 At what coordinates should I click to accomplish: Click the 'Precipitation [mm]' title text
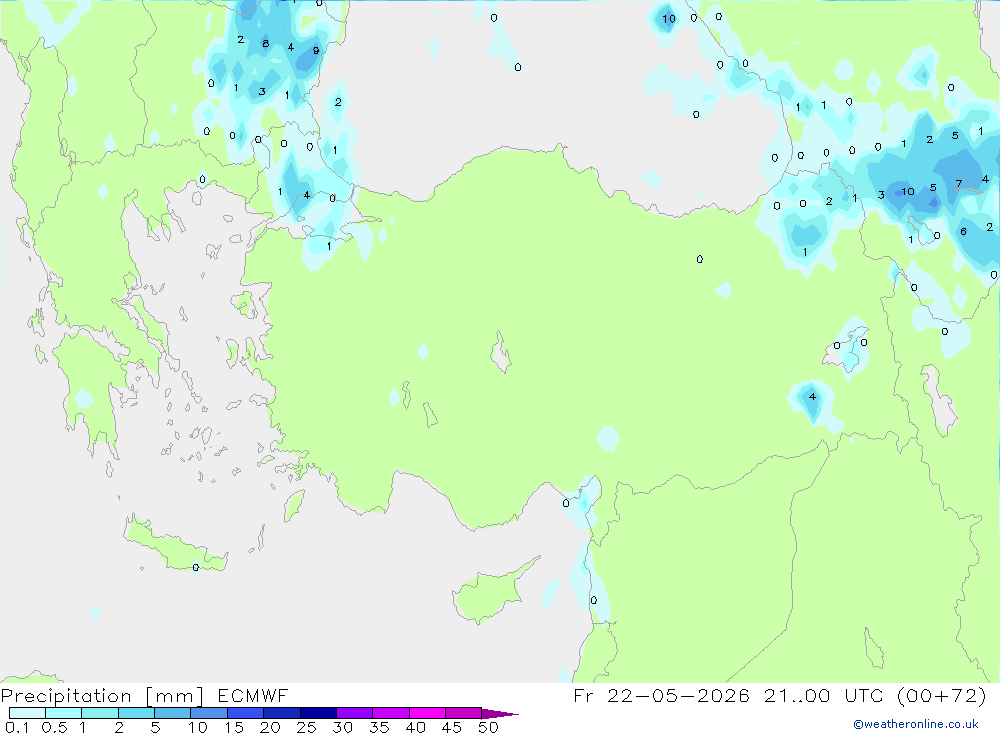pyautogui.click(x=102, y=696)
